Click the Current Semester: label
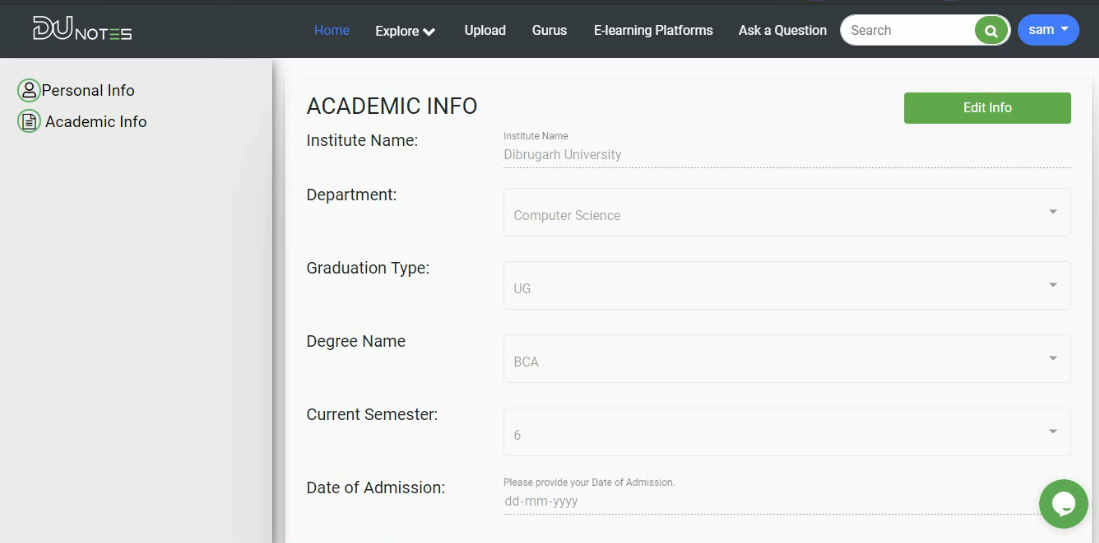 tap(372, 415)
